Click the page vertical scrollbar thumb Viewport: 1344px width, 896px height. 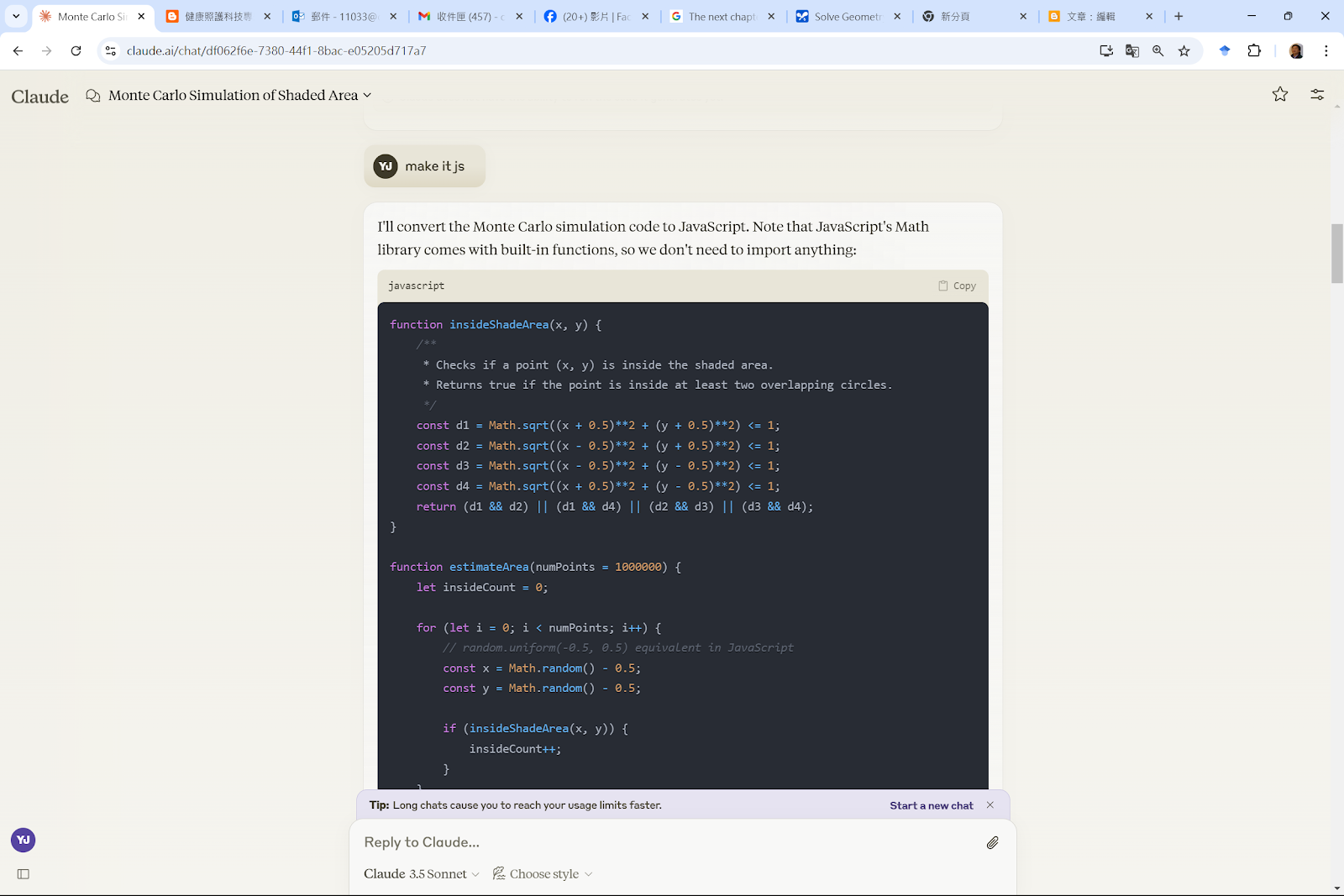1337,254
